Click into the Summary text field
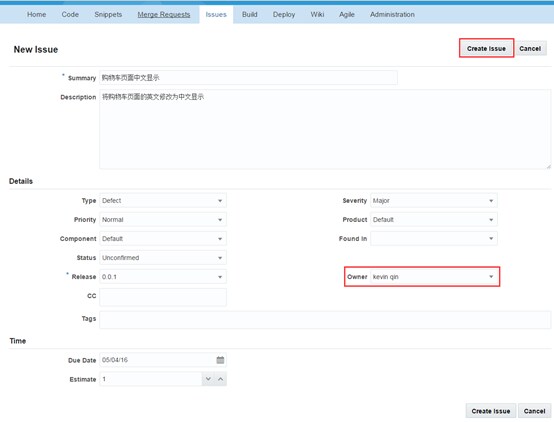Viewport: 554px width, 422px height. 248,78
